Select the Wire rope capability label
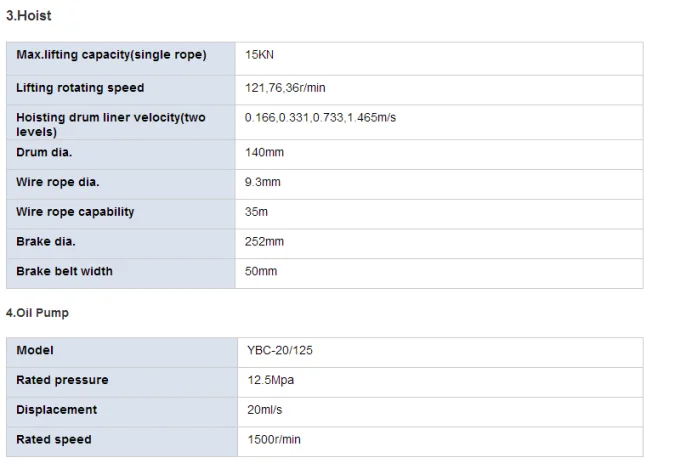 [x=75, y=212]
